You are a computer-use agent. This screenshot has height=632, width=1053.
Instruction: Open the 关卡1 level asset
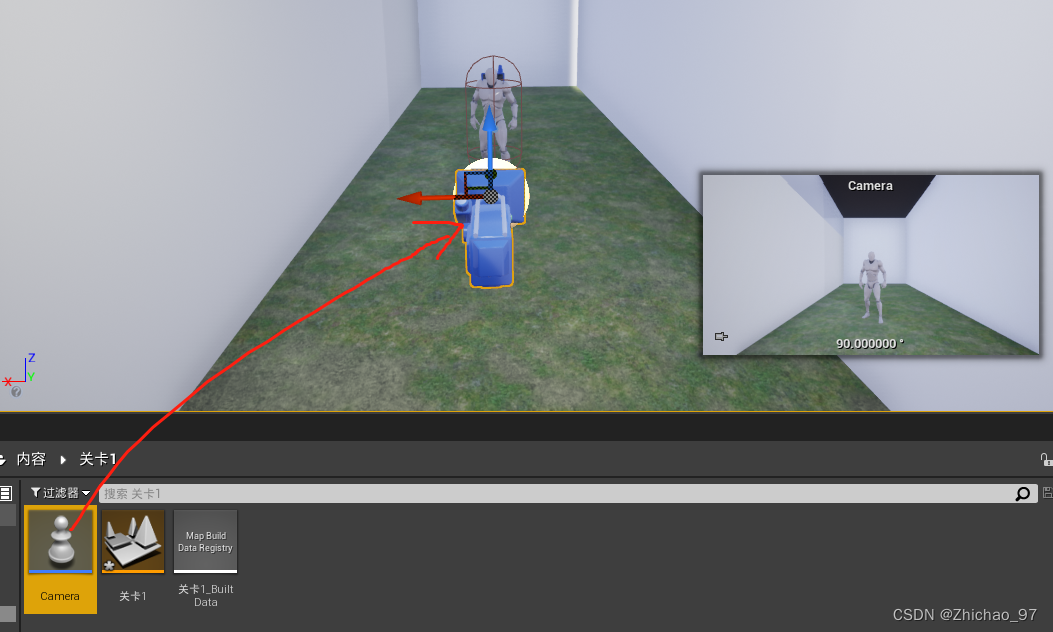133,541
